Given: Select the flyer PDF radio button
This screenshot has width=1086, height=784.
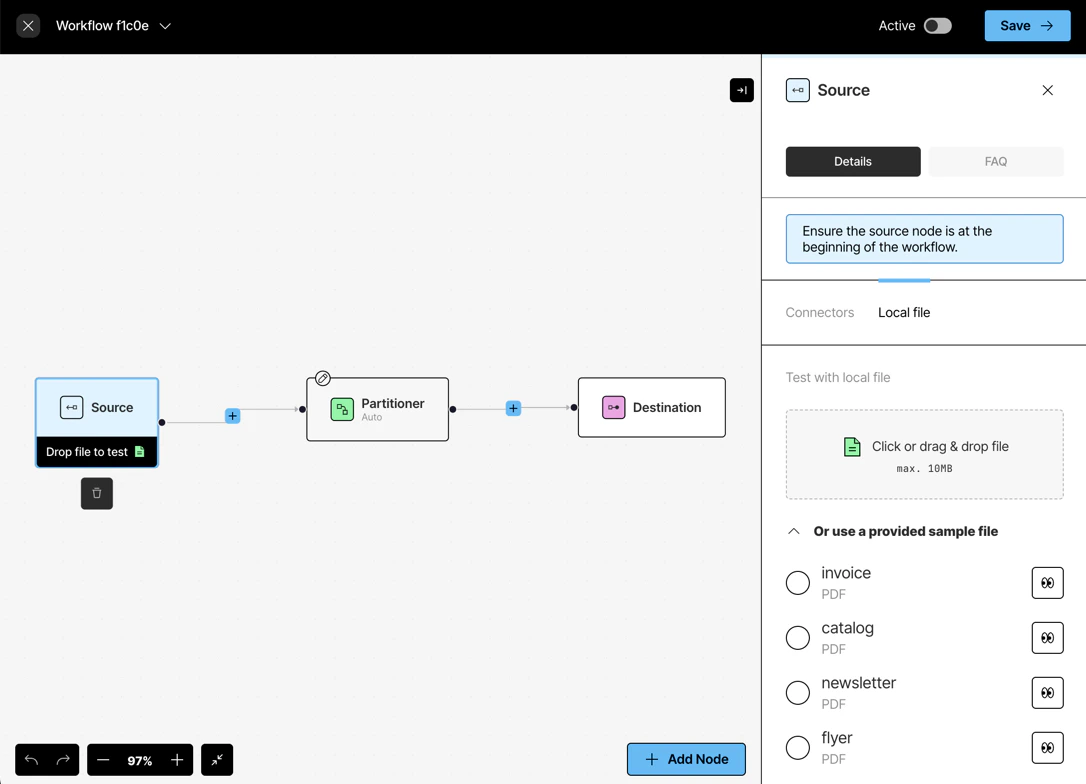Looking at the screenshot, I should 797,747.
